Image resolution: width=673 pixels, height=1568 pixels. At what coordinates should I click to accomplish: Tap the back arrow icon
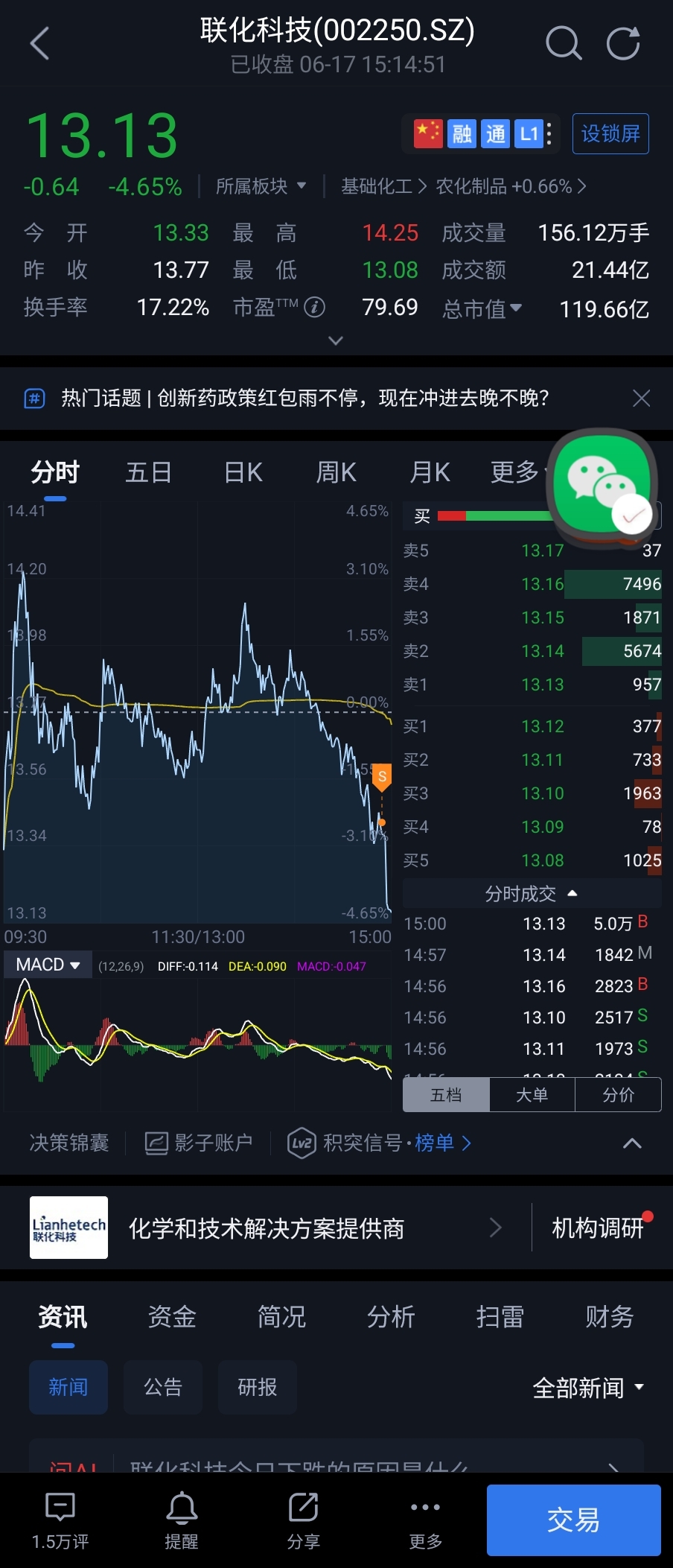(39, 43)
